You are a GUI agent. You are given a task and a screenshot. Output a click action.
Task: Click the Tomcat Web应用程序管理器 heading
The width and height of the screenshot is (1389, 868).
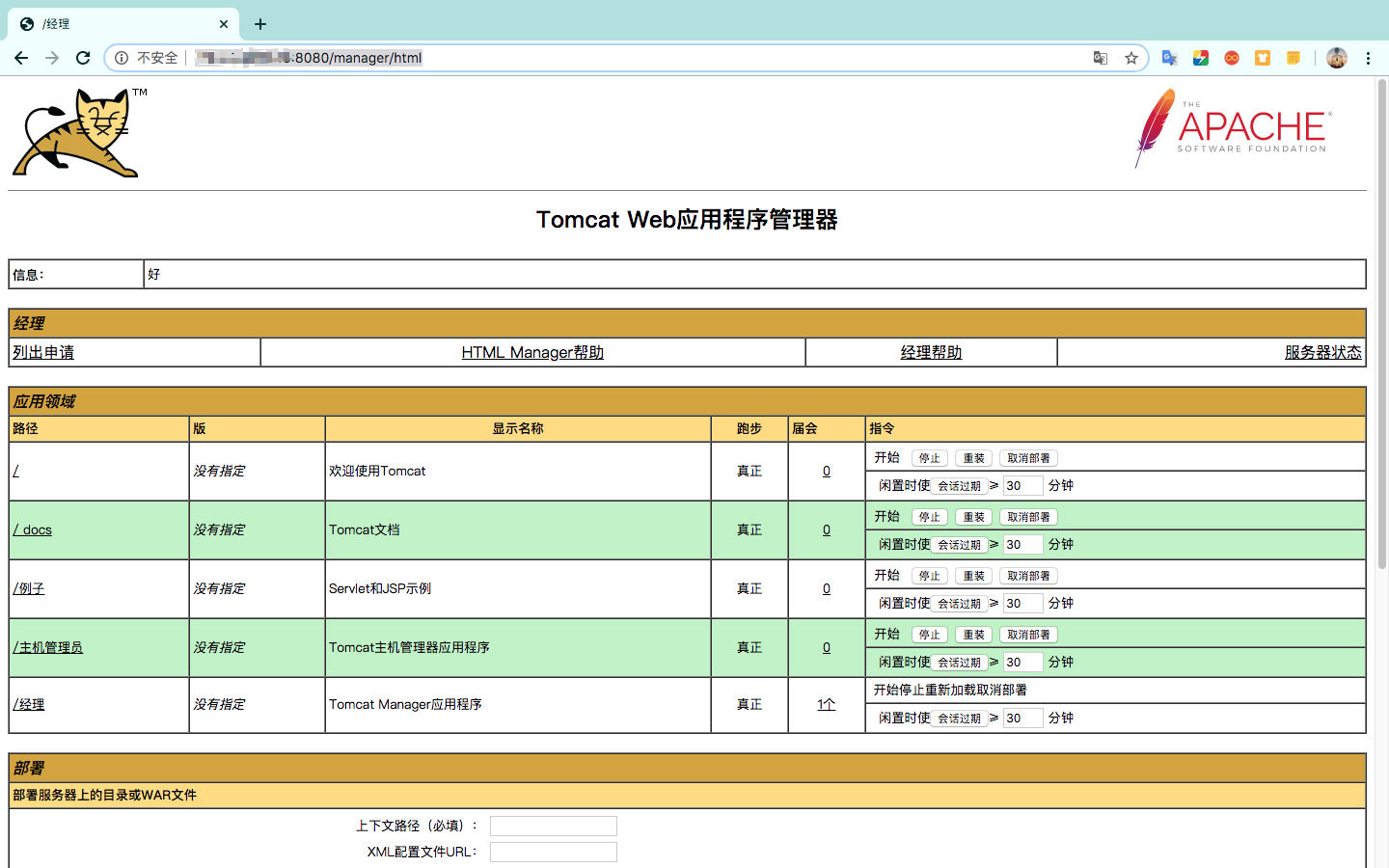pos(687,220)
